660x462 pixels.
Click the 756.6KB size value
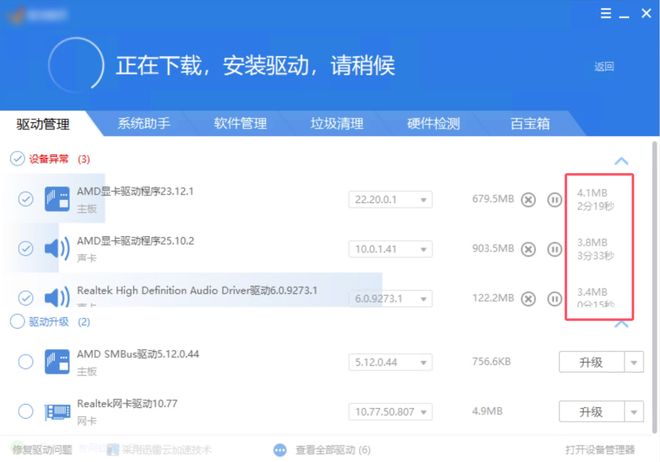coord(491,361)
